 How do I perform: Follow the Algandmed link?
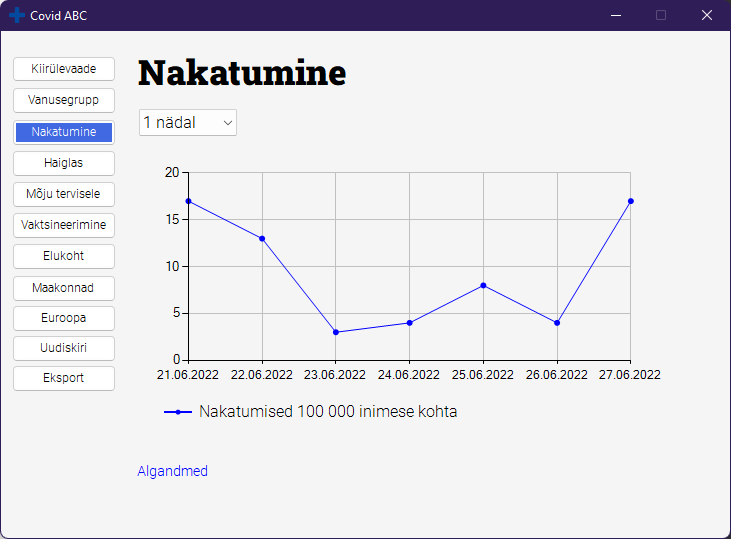(x=172, y=471)
